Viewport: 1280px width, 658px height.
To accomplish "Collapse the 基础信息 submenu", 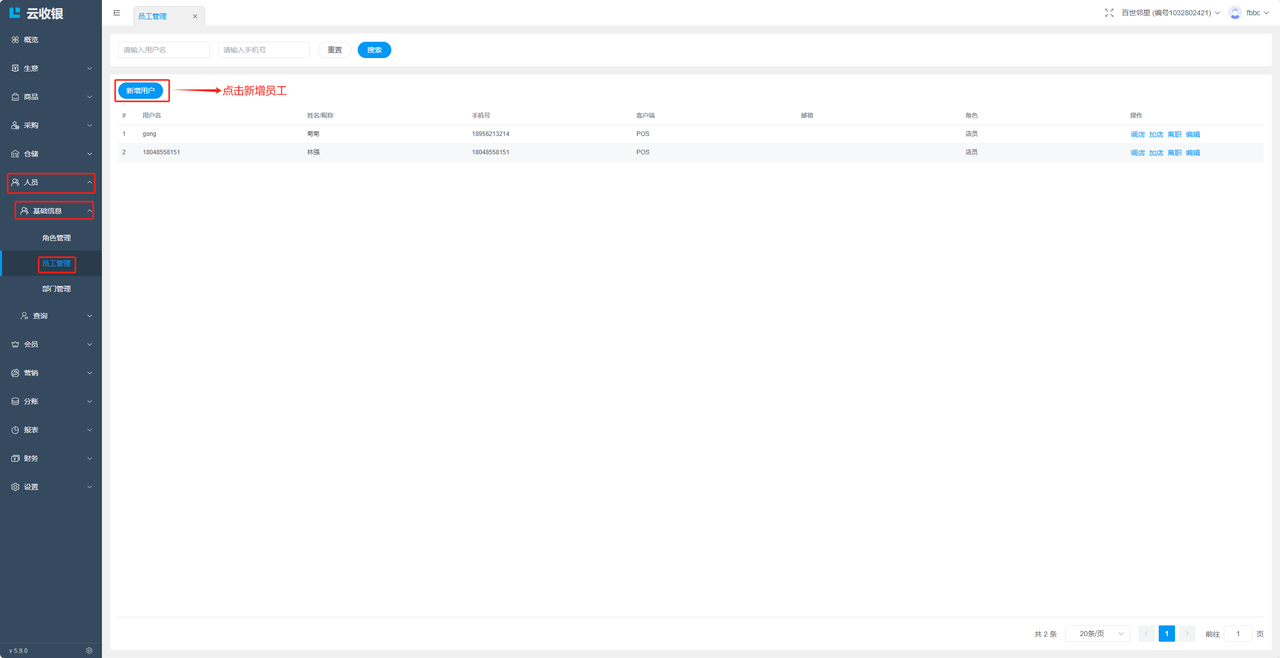I will [54, 211].
